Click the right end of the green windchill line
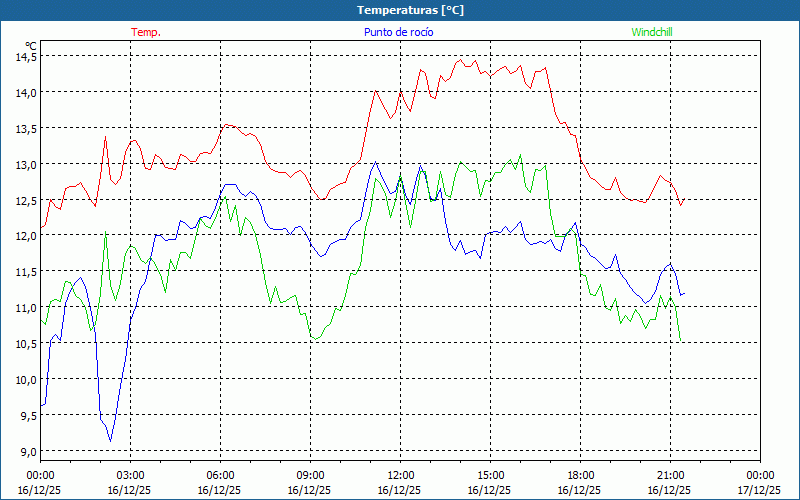800x500 pixels. click(681, 342)
